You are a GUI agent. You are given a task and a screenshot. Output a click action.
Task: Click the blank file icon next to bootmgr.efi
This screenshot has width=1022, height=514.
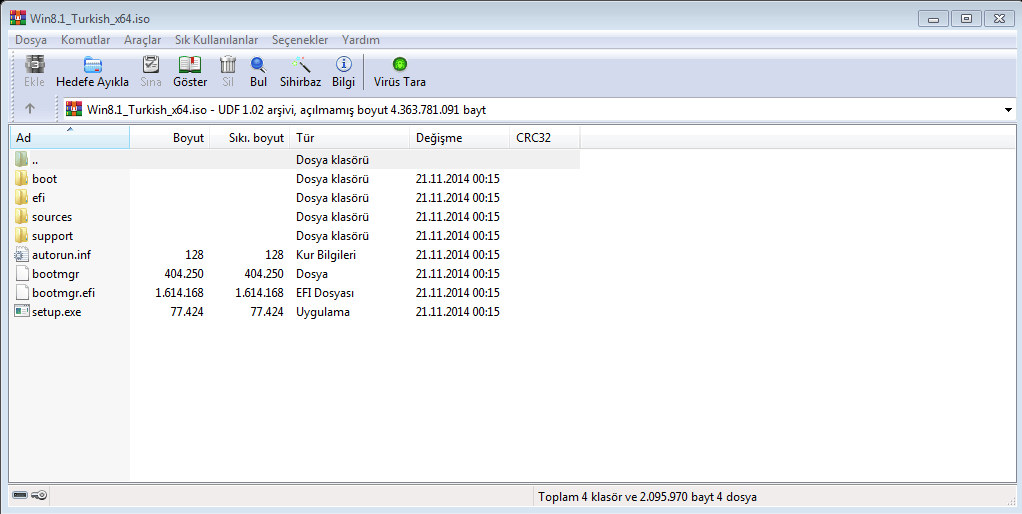pos(22,293)
